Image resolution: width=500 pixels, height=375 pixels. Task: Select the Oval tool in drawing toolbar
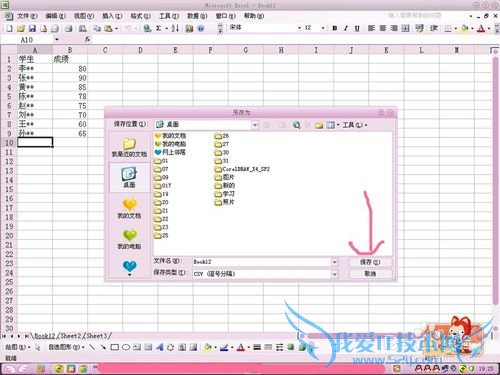point(126,347)
